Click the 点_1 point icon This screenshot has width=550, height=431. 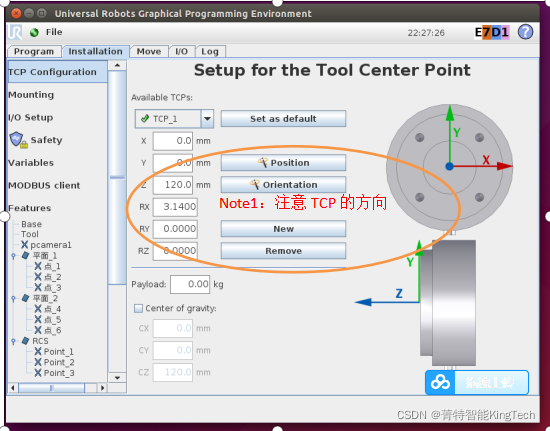38,266
